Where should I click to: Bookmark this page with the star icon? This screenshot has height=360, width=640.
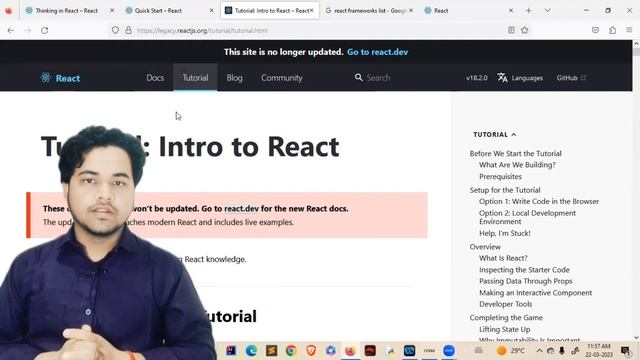(x=525, y=30)
